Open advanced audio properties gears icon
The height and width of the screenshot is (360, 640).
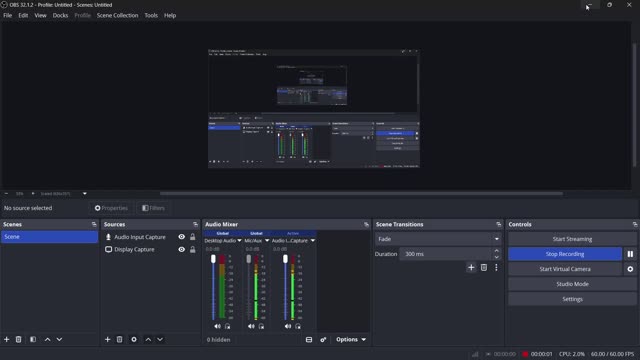323,340
